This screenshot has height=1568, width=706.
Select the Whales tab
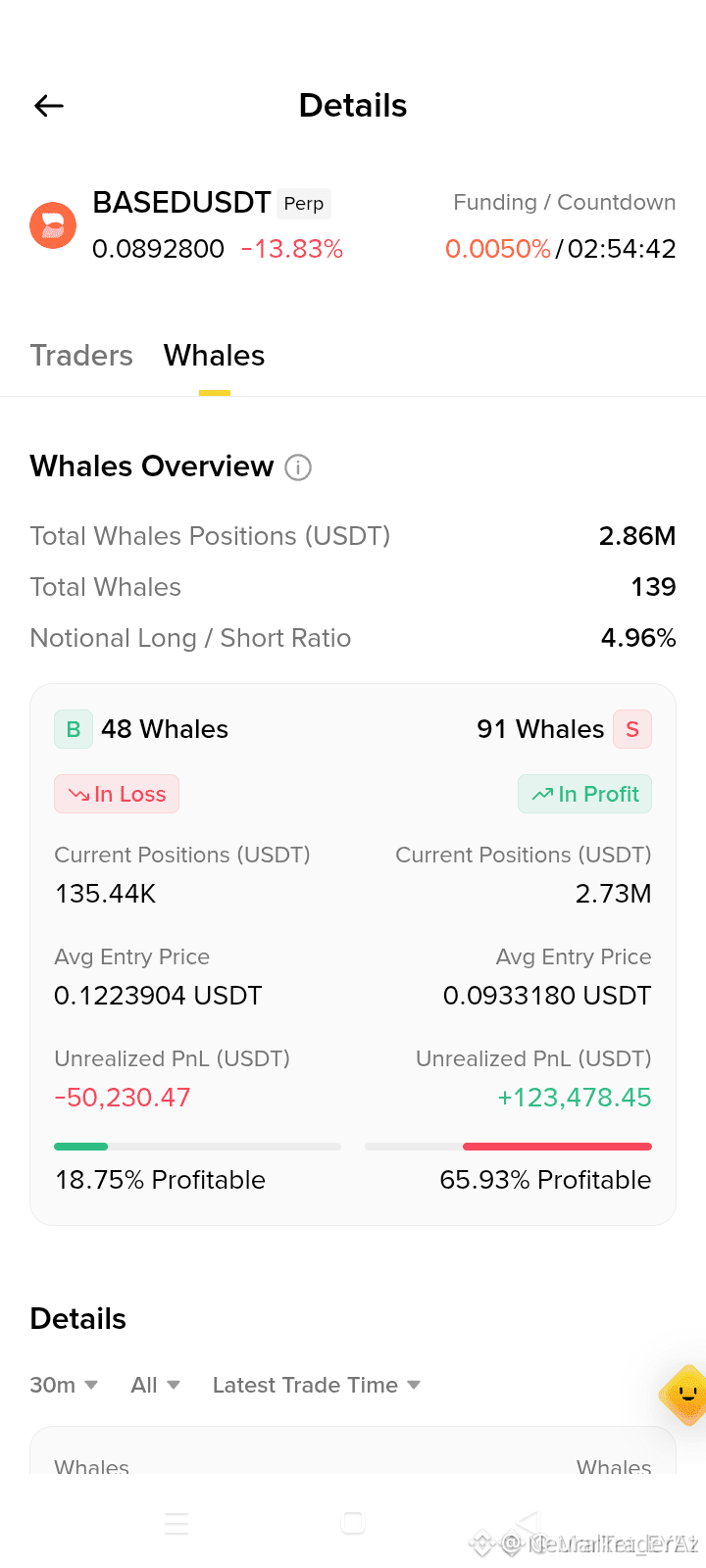pyautogui.click(x=215, y=356)
